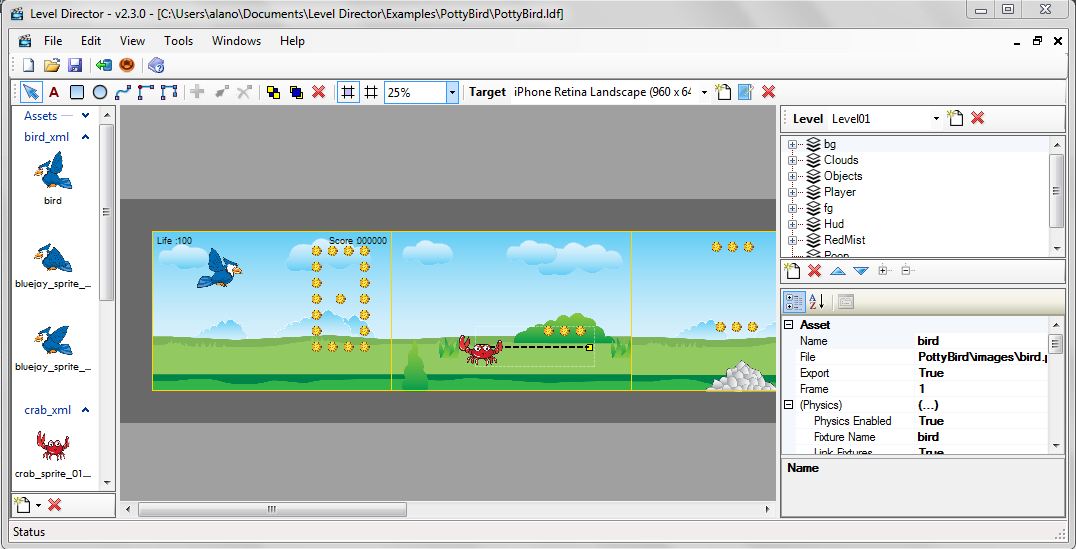Save the project with the floppy disk icon
Screen dimensions: 1076x549
click(75, 65)
